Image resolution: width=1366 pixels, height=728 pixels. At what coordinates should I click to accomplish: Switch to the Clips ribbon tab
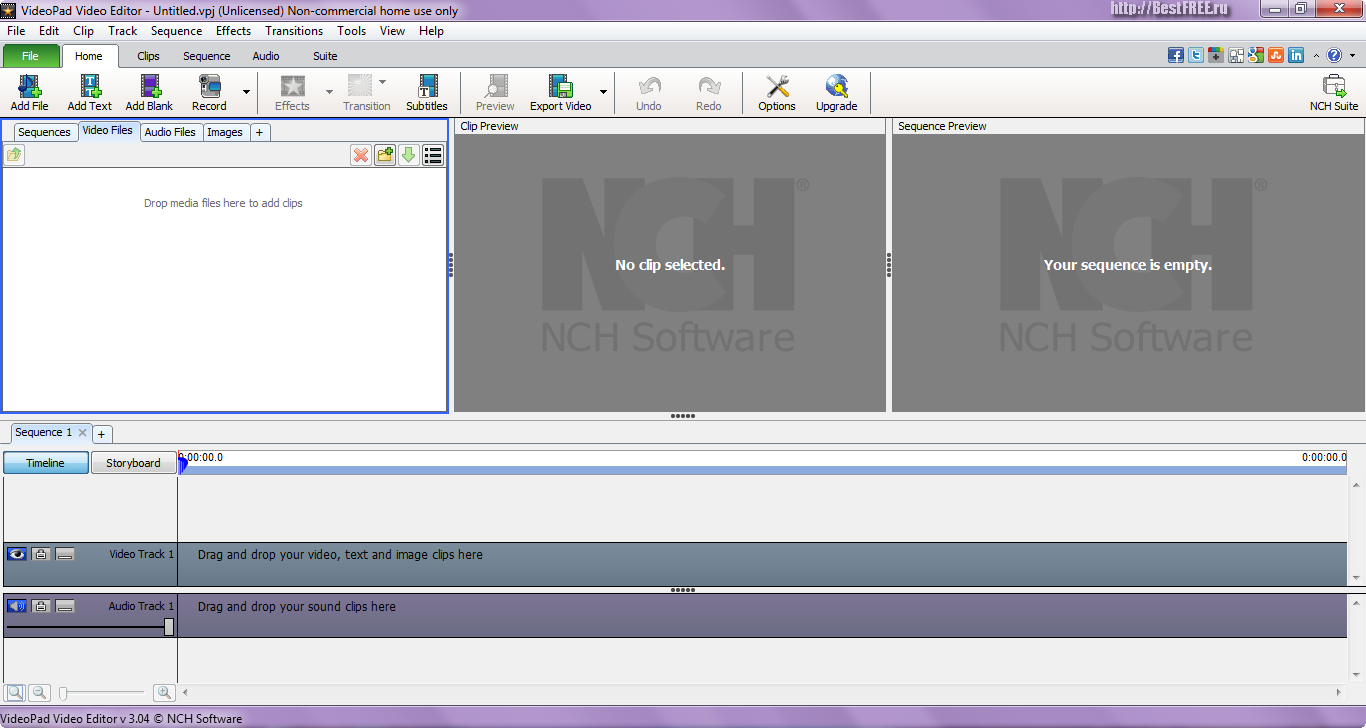pyautogui.click(x=148, y=56)
